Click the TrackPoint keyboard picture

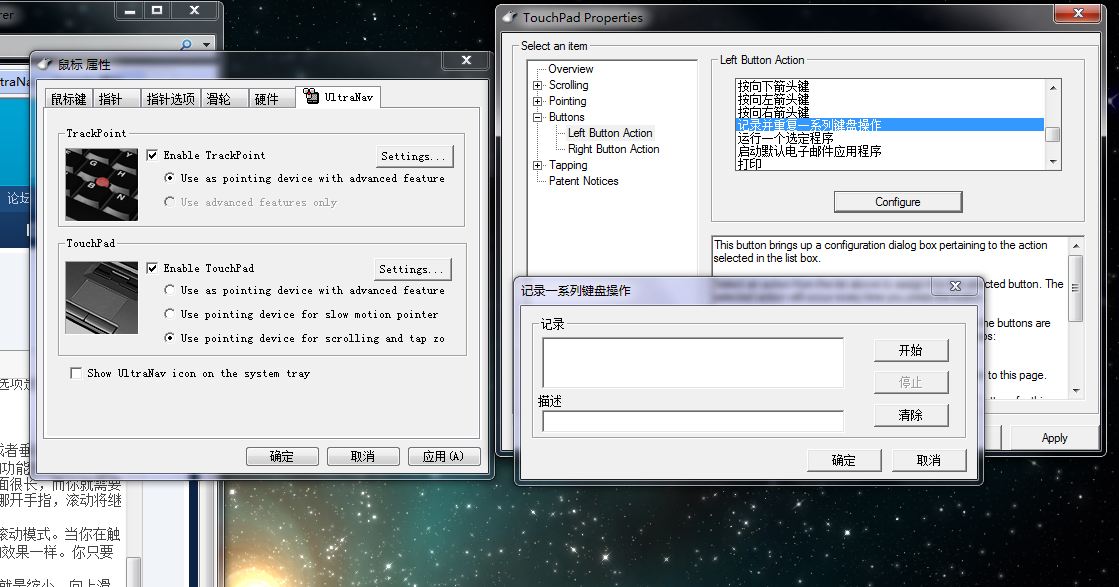(x=101, y=184)
